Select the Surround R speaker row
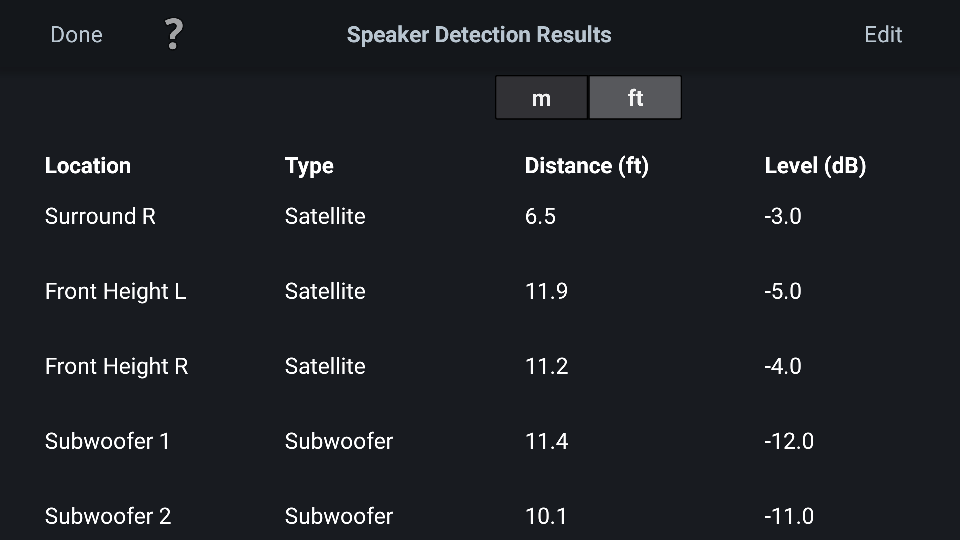This screenshot has width=960, height=540. [100, 216]
